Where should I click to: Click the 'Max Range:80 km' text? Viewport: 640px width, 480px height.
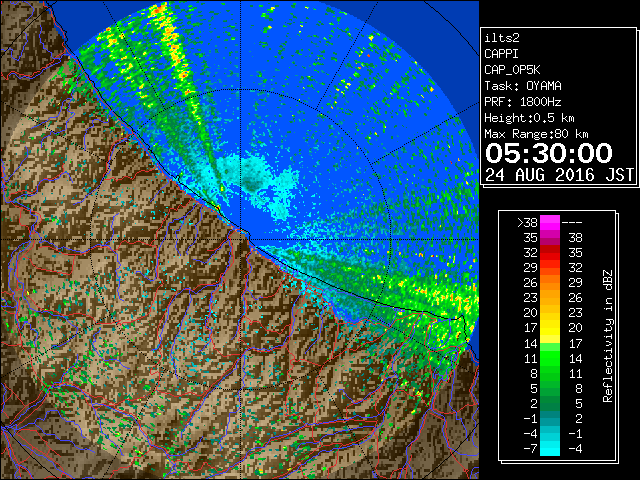click(x=536, y=134)
